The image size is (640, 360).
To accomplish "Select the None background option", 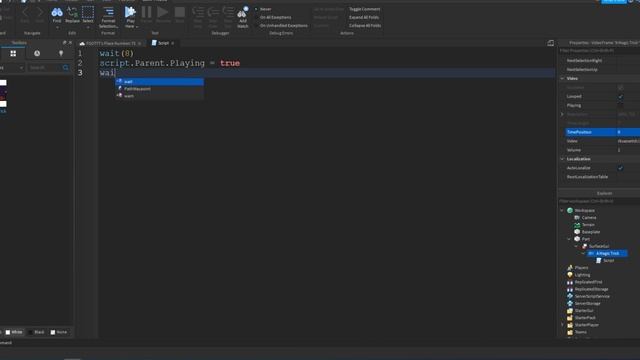I will pos(59,332).
